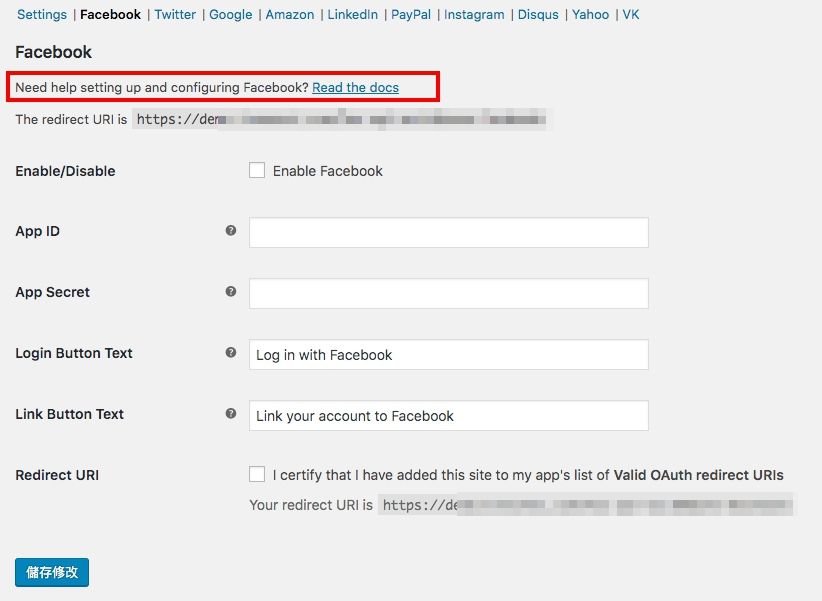
Task: Click the help icon for Link Button Text
Action: 231,414
